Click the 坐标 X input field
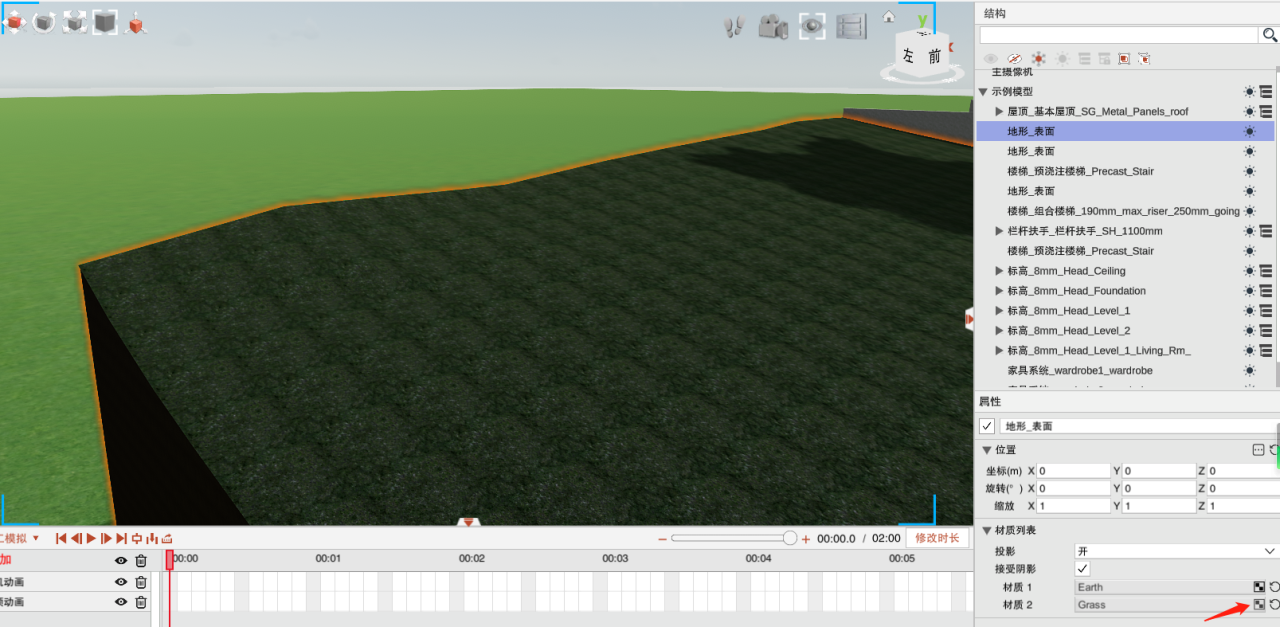This screenshot has height=627, width=1280. point(1074,470)
